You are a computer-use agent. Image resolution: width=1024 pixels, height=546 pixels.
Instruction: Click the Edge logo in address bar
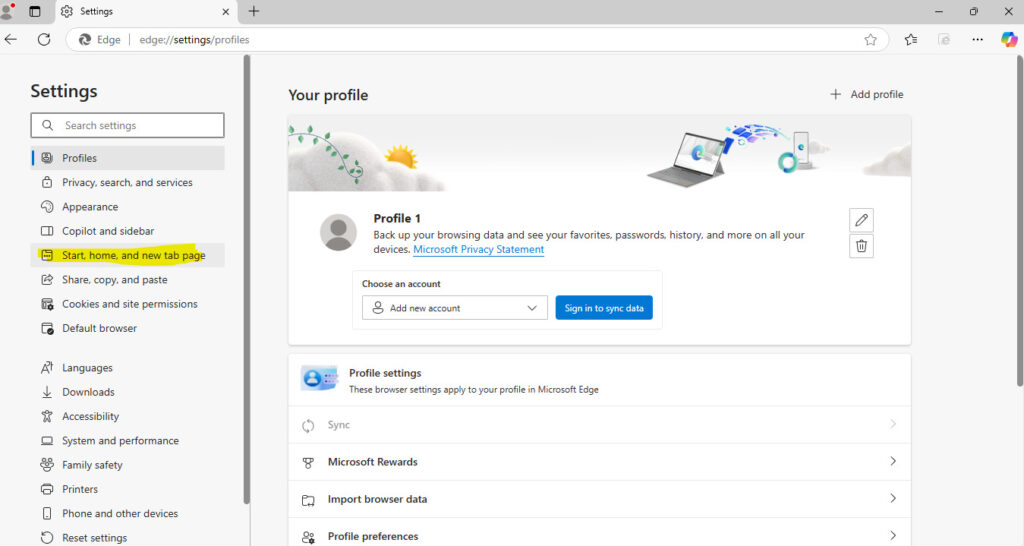pyautogui.click(x=85, y=40)
